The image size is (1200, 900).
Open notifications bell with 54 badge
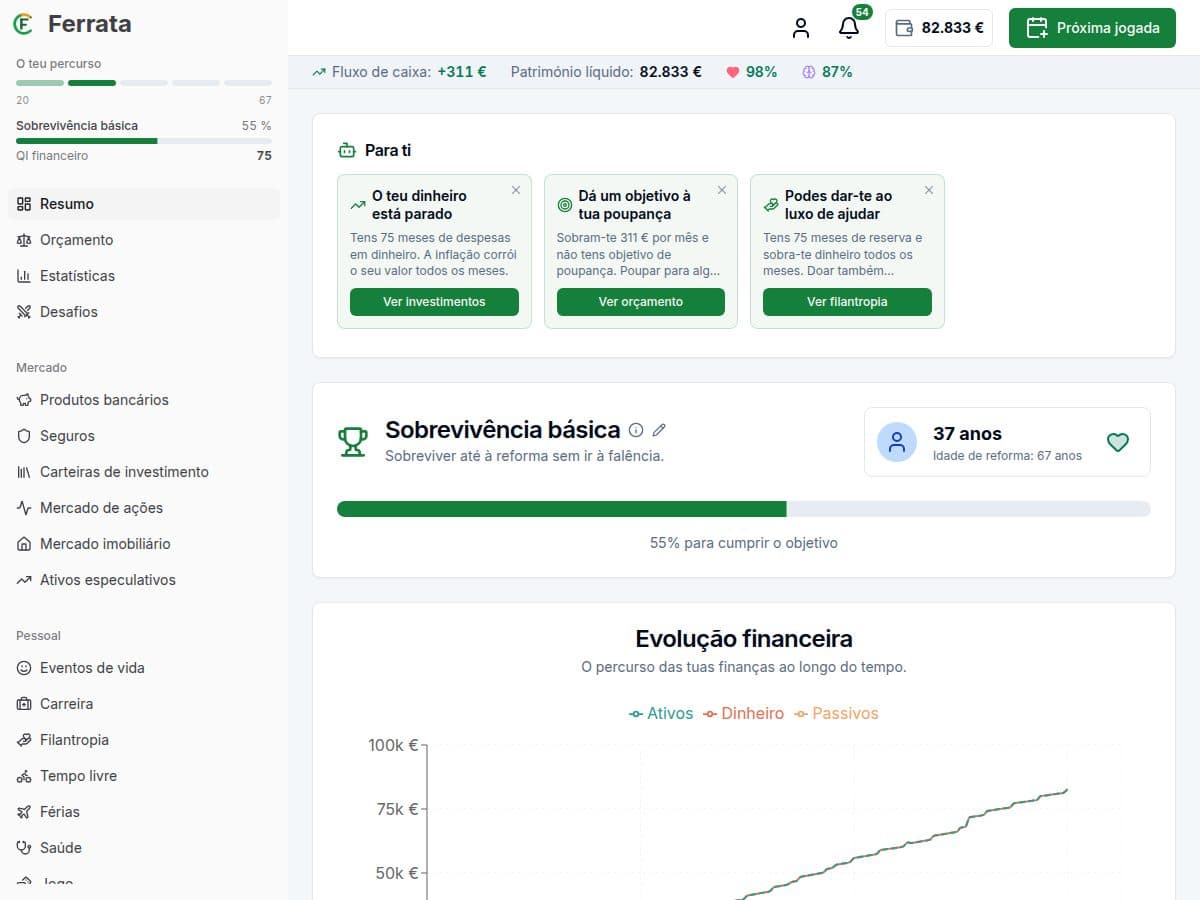pyautogui.click(x=849, y=28)
